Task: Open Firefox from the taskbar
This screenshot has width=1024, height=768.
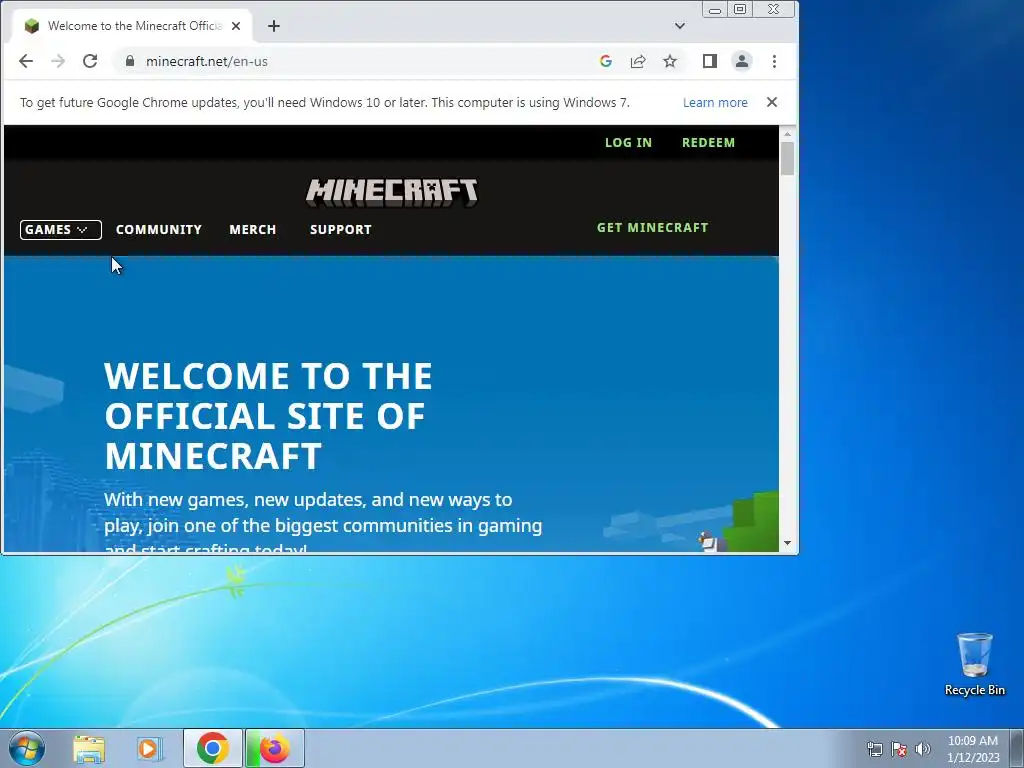Action: point(274,748)
